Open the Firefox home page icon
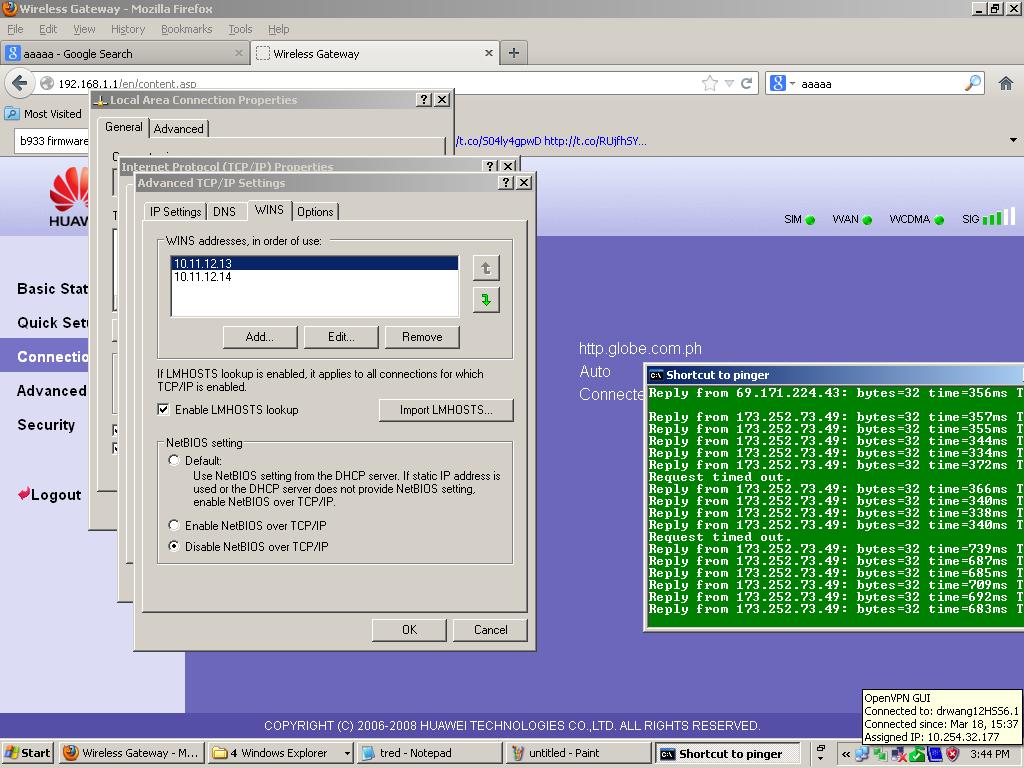Screen dimensions: 1024x768 1006,83
